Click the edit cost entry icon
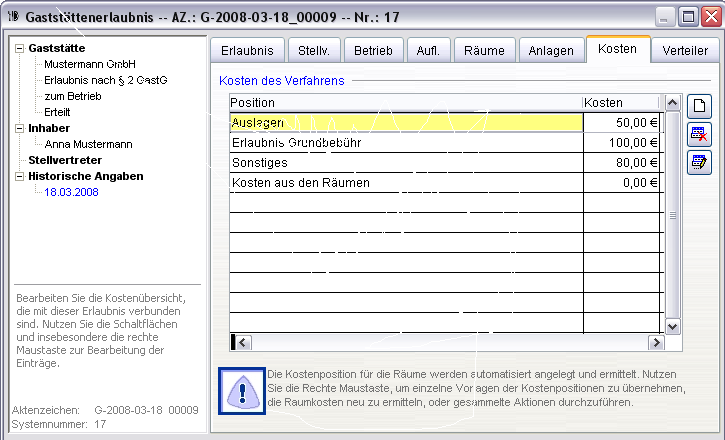The height and width of the screenshot is (440, 725). [x=698, y=162]
